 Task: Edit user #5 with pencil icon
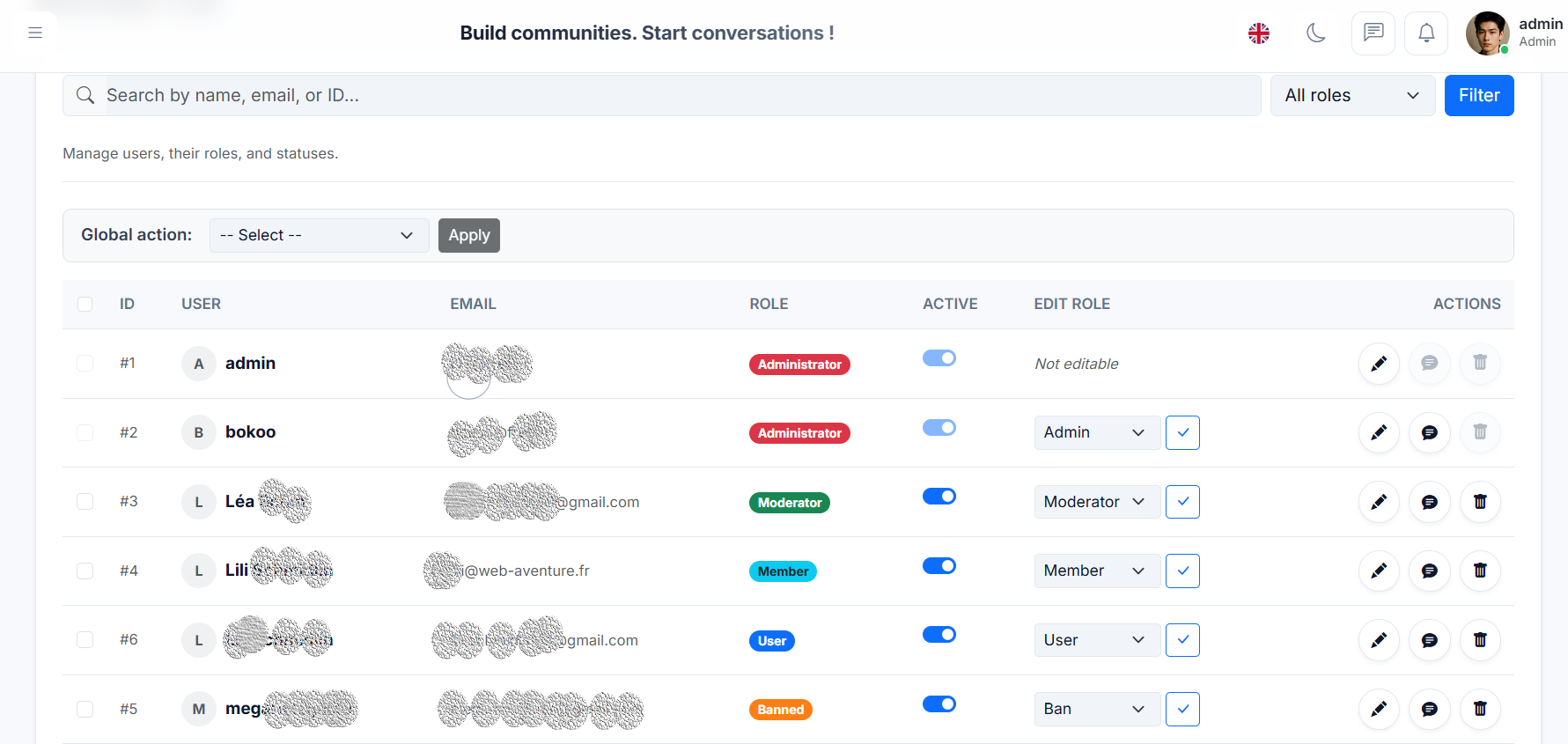[x=1379, y=709]
